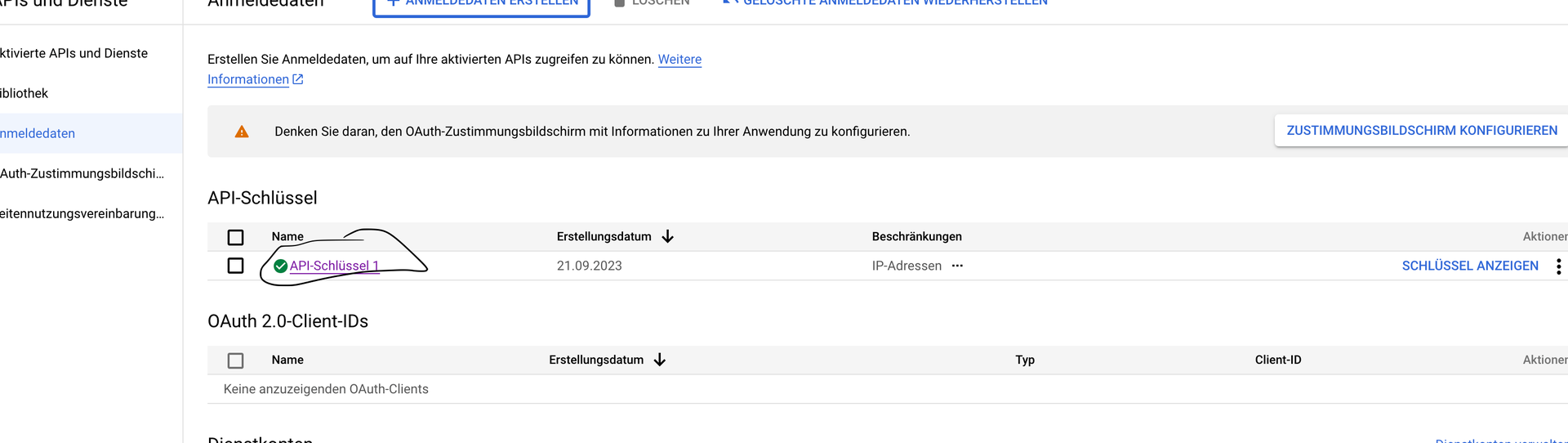Click the external link icon after Informationen
The height and width of the screenshot is (443, 1568).
298,79
